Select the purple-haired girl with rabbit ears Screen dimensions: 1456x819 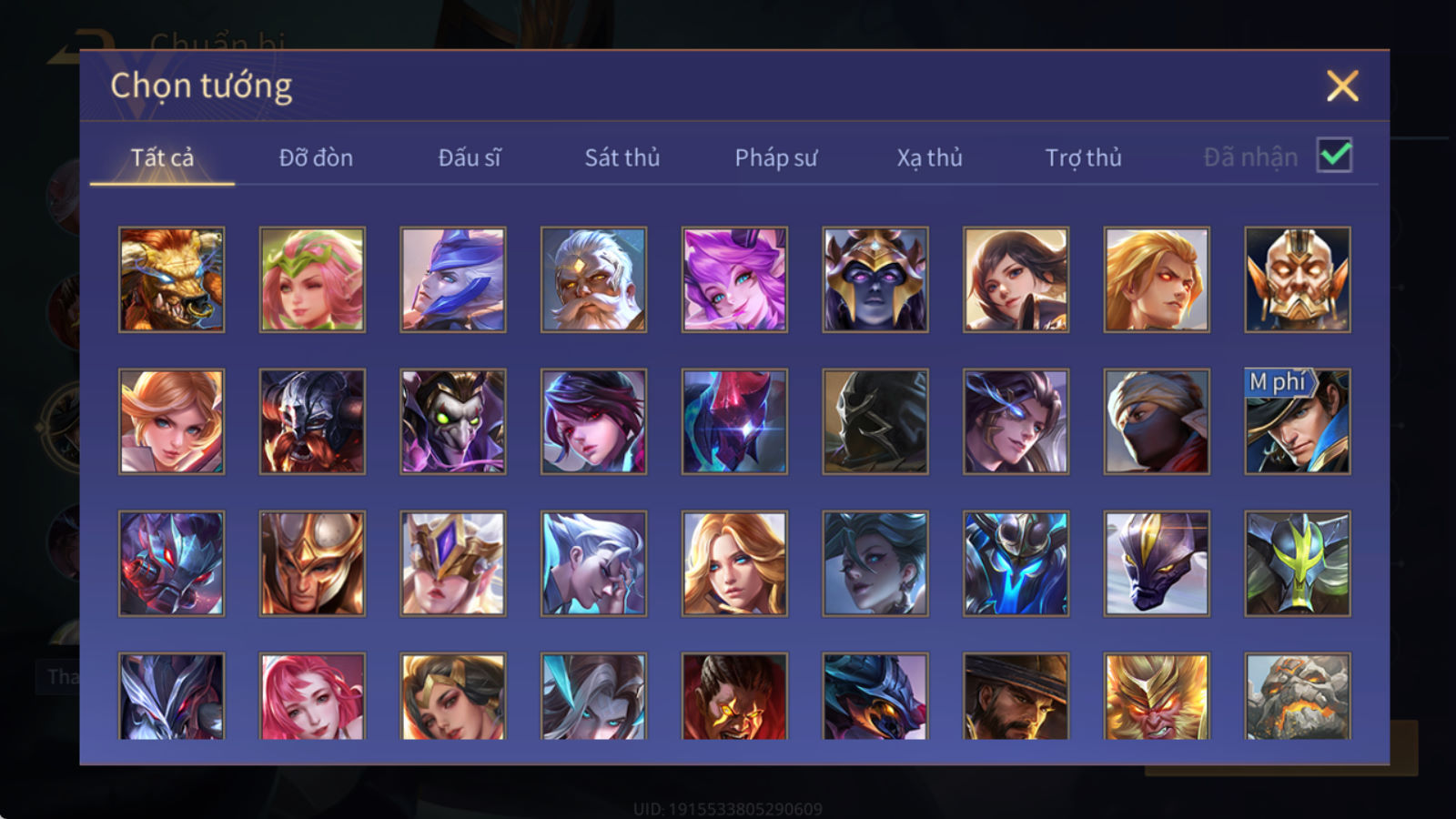tap(734, 279)
